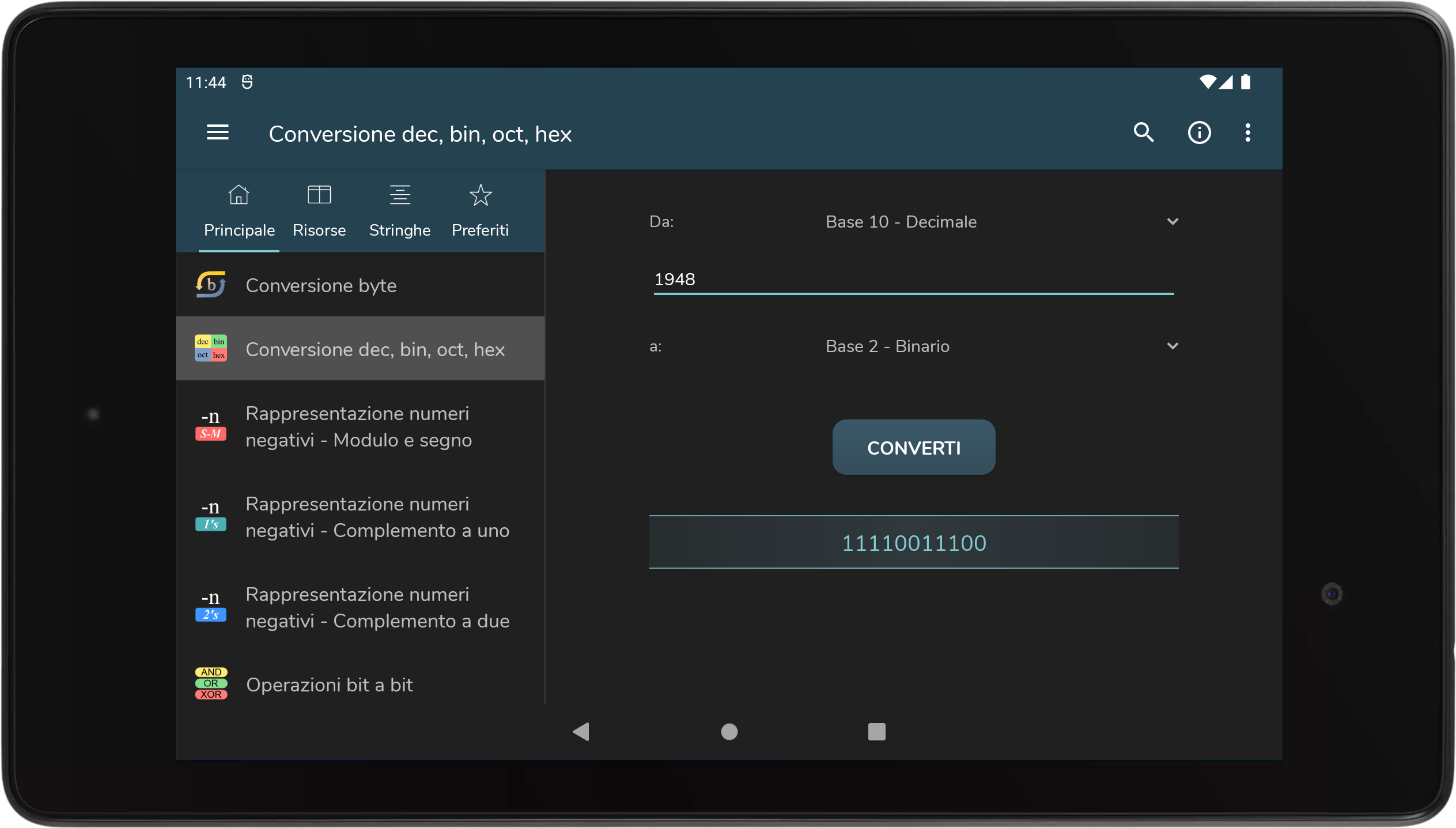This screenshot has width=1456, height=828.
Task: Tap the 11:44 clock in status bar
Action: click(x=206, y=83)
